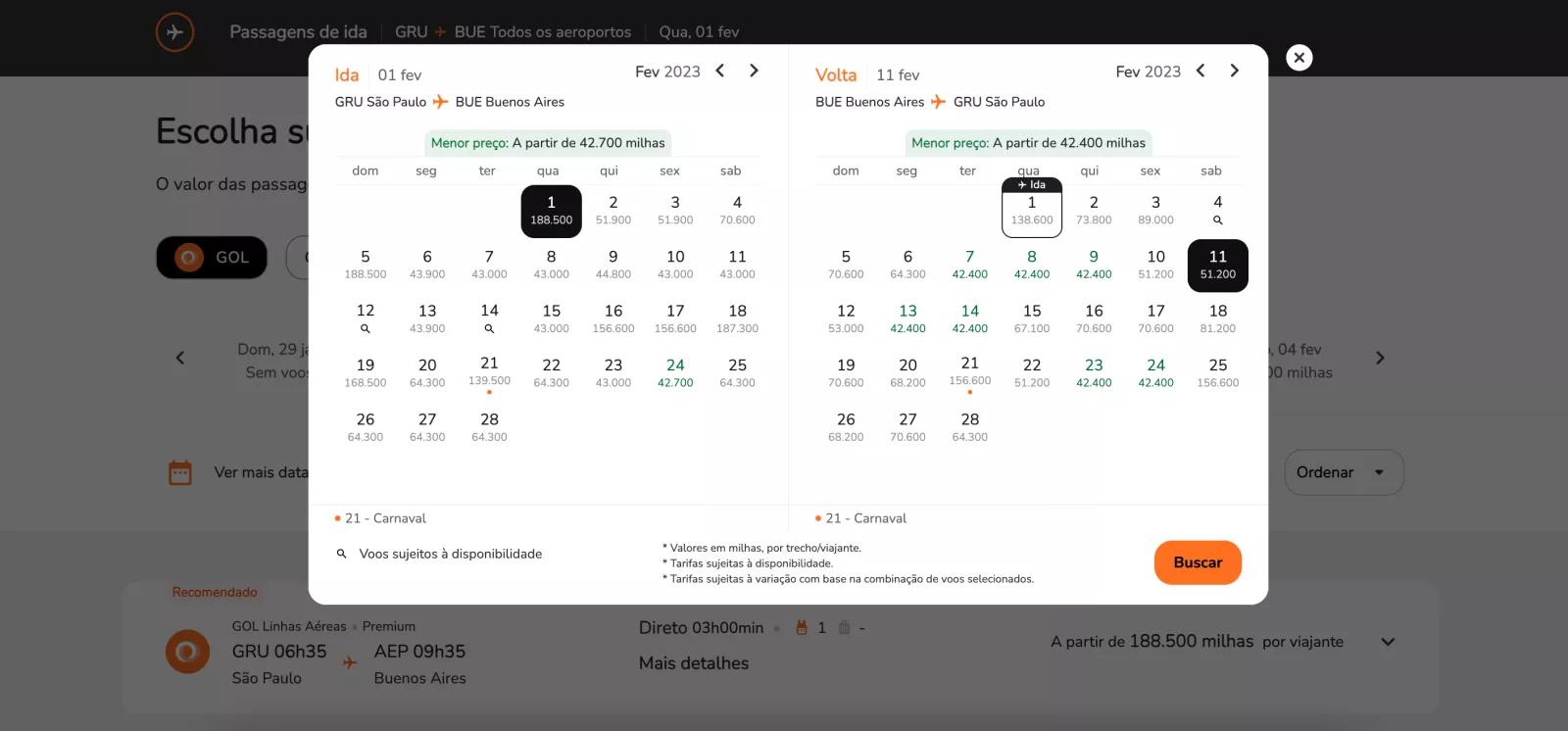Image resolution: width=1568 pixels, height=731 pixels.
Task: Select Ida date 21 Carnaval 139.500
Action: 489,372
